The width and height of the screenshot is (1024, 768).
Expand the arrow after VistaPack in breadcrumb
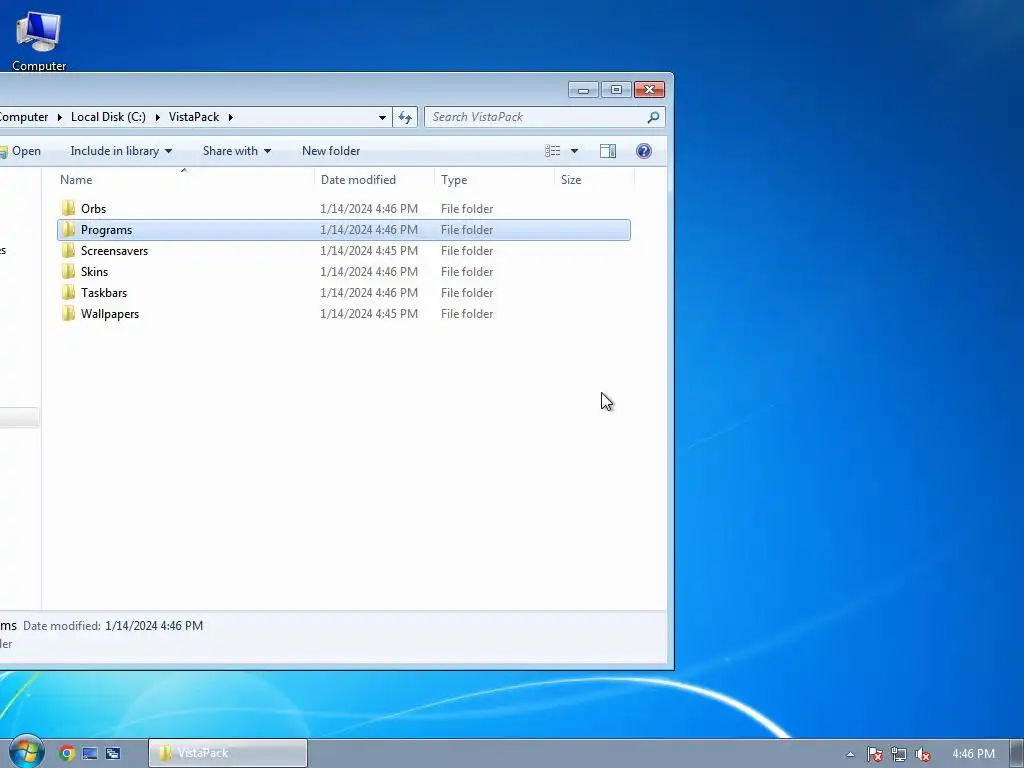tap(231, 118)
